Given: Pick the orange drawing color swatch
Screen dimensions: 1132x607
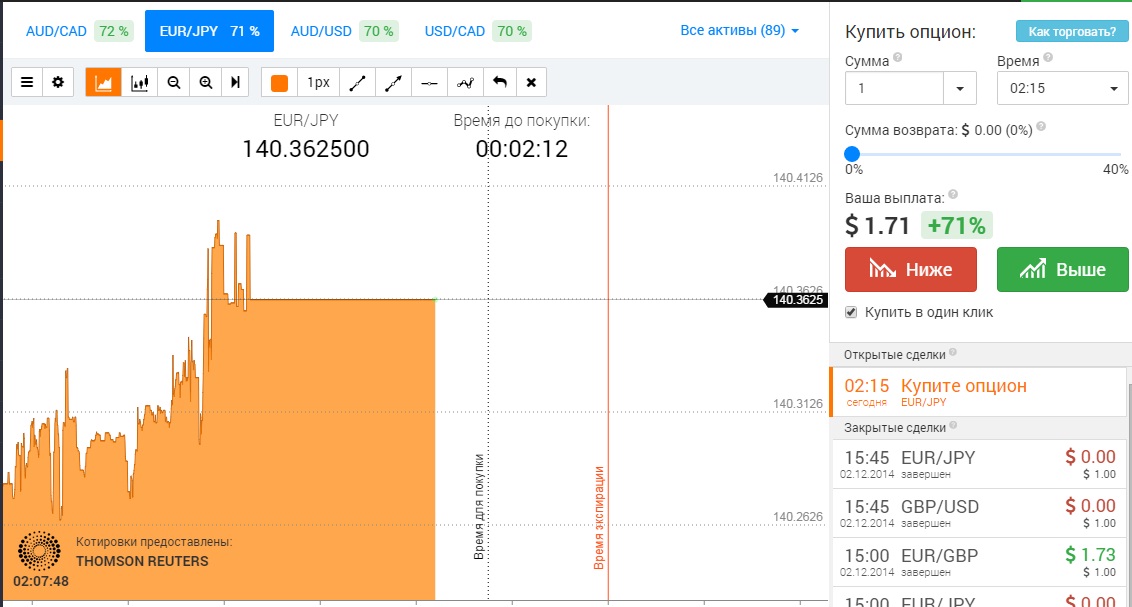Looking at the screenshot, I should click(x=279, y=82).
